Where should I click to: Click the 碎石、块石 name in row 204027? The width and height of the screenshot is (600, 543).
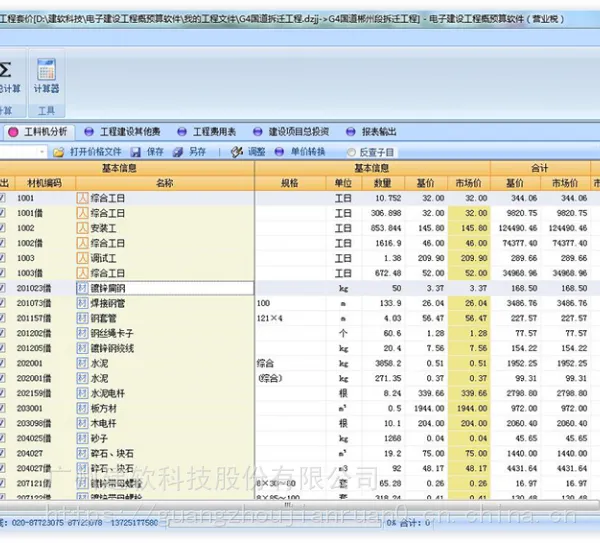[112, 453]
